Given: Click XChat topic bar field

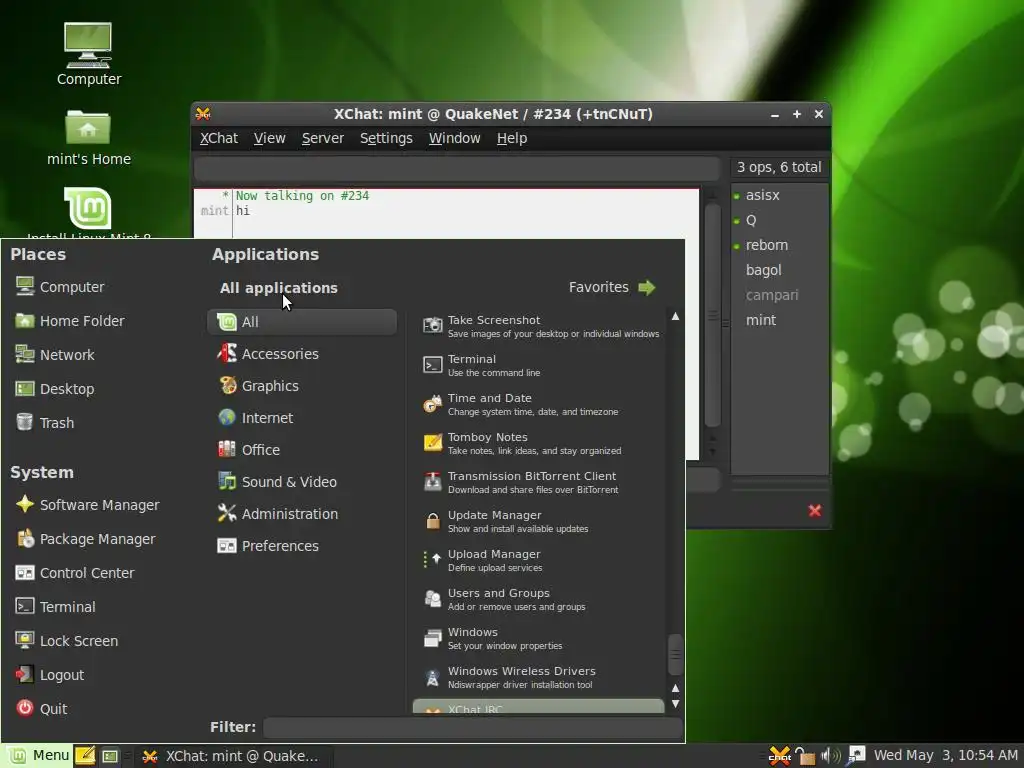Looking at the screenshot, I should point(456,168).
